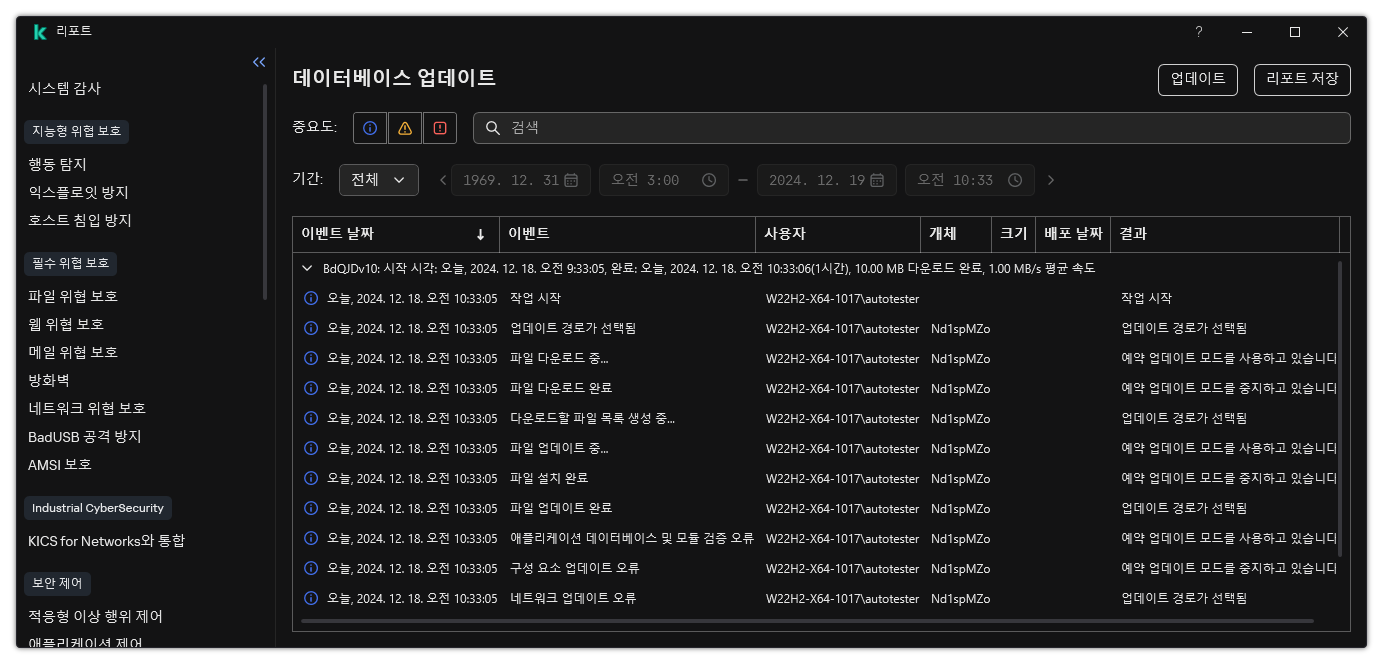Image resolution: width=1383 pixels, height=664 pixels.
Task: Click the Kaspersky logo in the top corner
Action: [x=39, y=31]
